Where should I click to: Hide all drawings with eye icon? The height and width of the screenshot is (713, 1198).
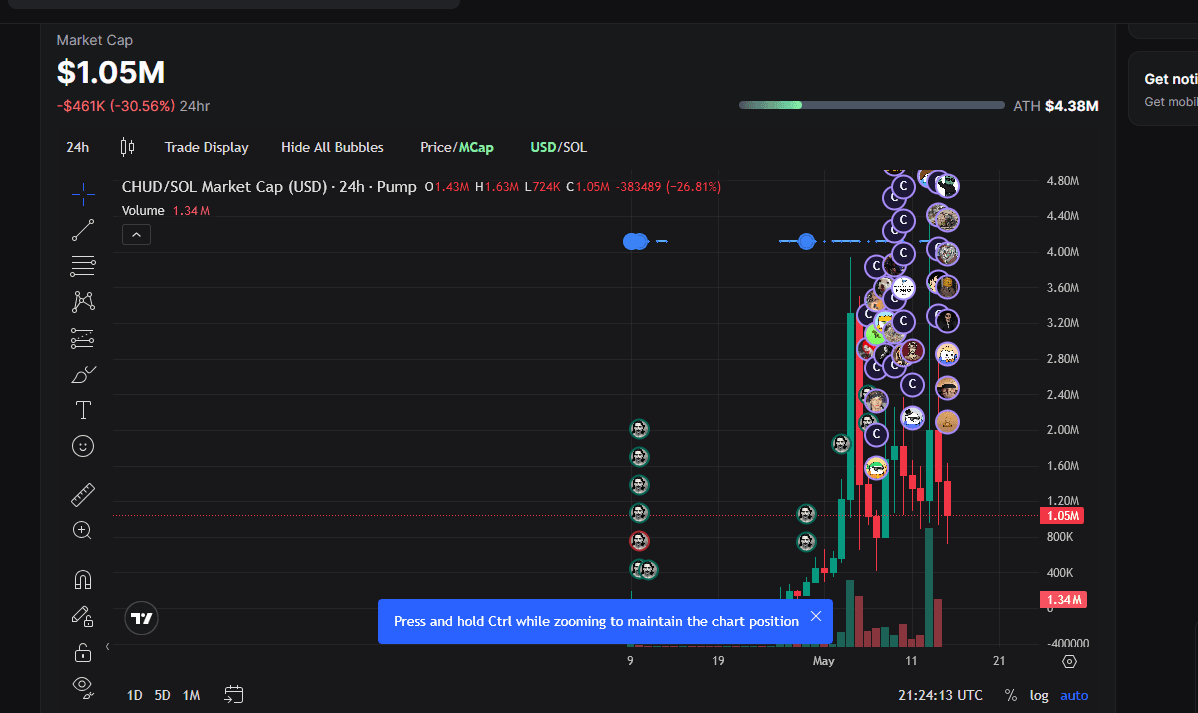pyautogui.click(x=83, y=688)
